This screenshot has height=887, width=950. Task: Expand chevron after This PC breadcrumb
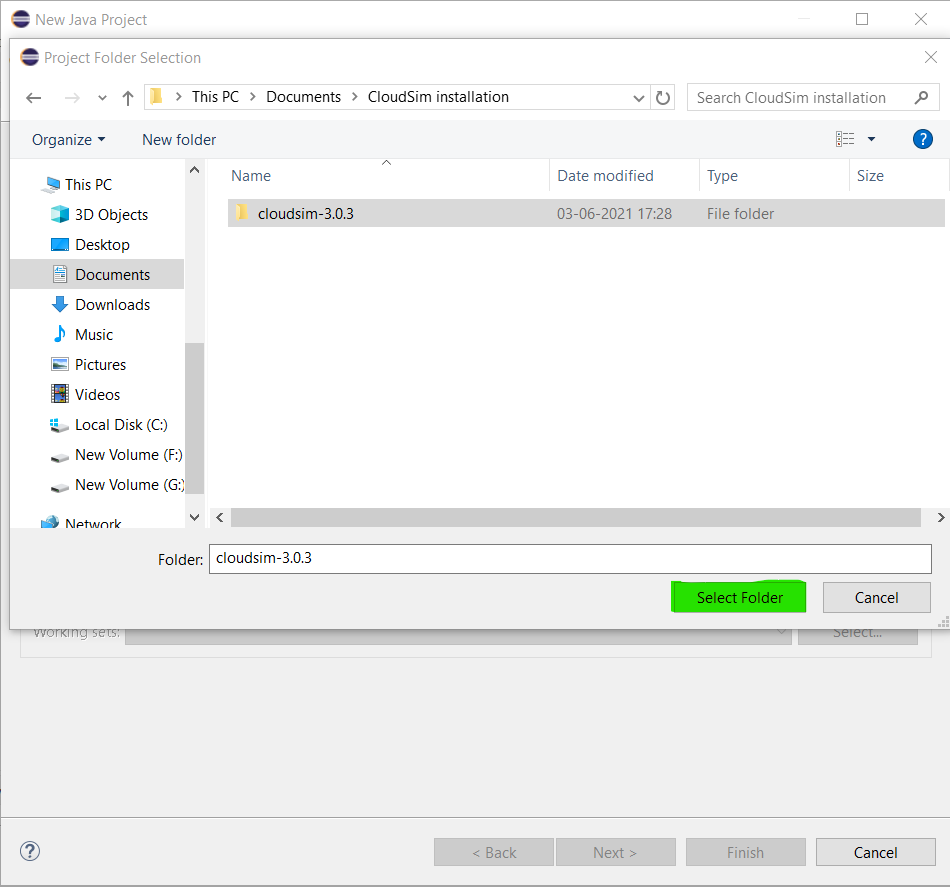point(253,97)
